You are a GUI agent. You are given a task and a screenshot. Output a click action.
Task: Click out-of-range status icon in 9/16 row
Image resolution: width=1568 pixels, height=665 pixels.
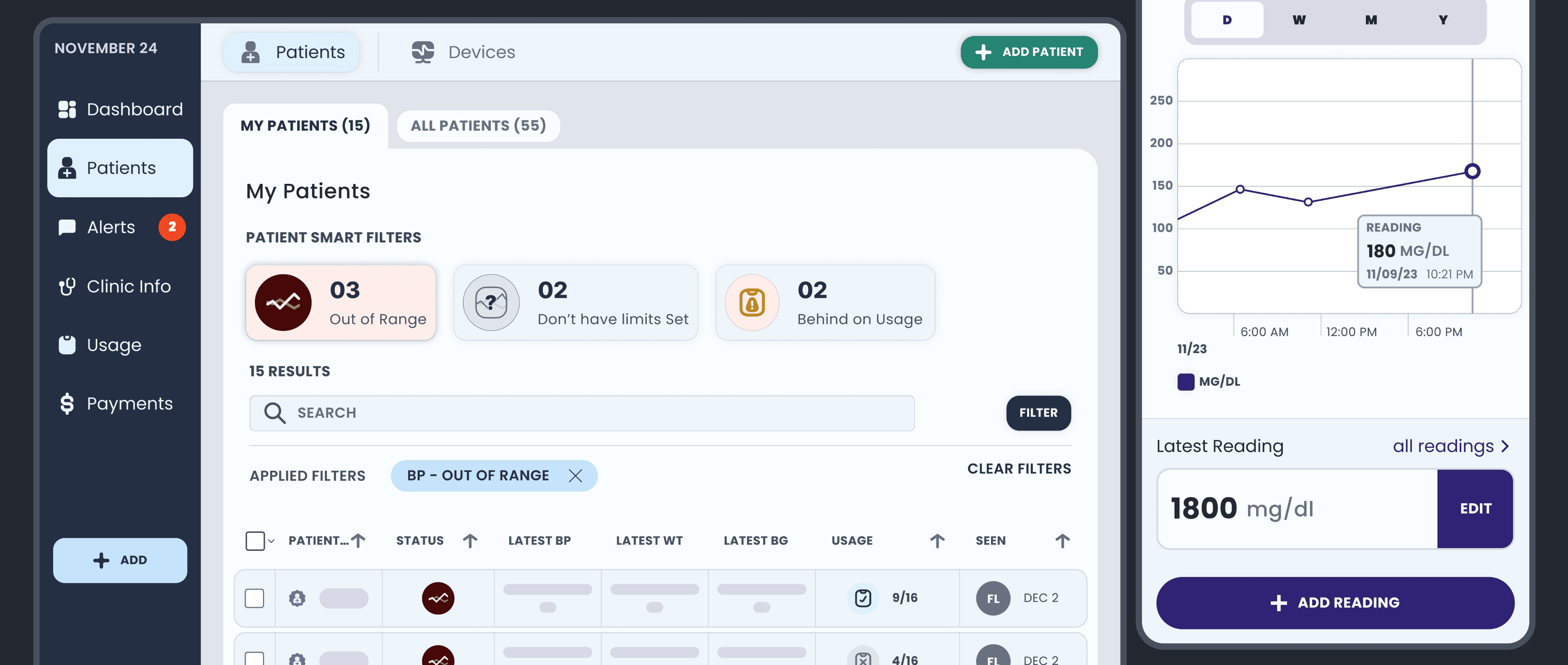click(x=438, y=598)
